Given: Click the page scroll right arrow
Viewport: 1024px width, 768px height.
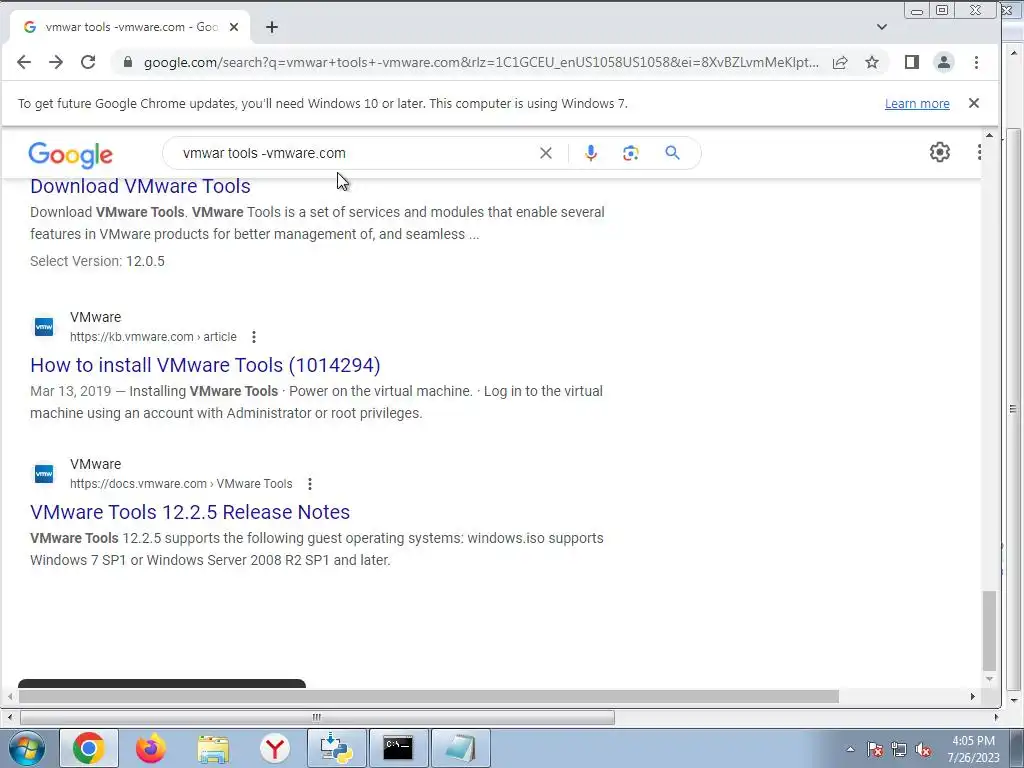Looking at the screenshot, I should point(972,697).
